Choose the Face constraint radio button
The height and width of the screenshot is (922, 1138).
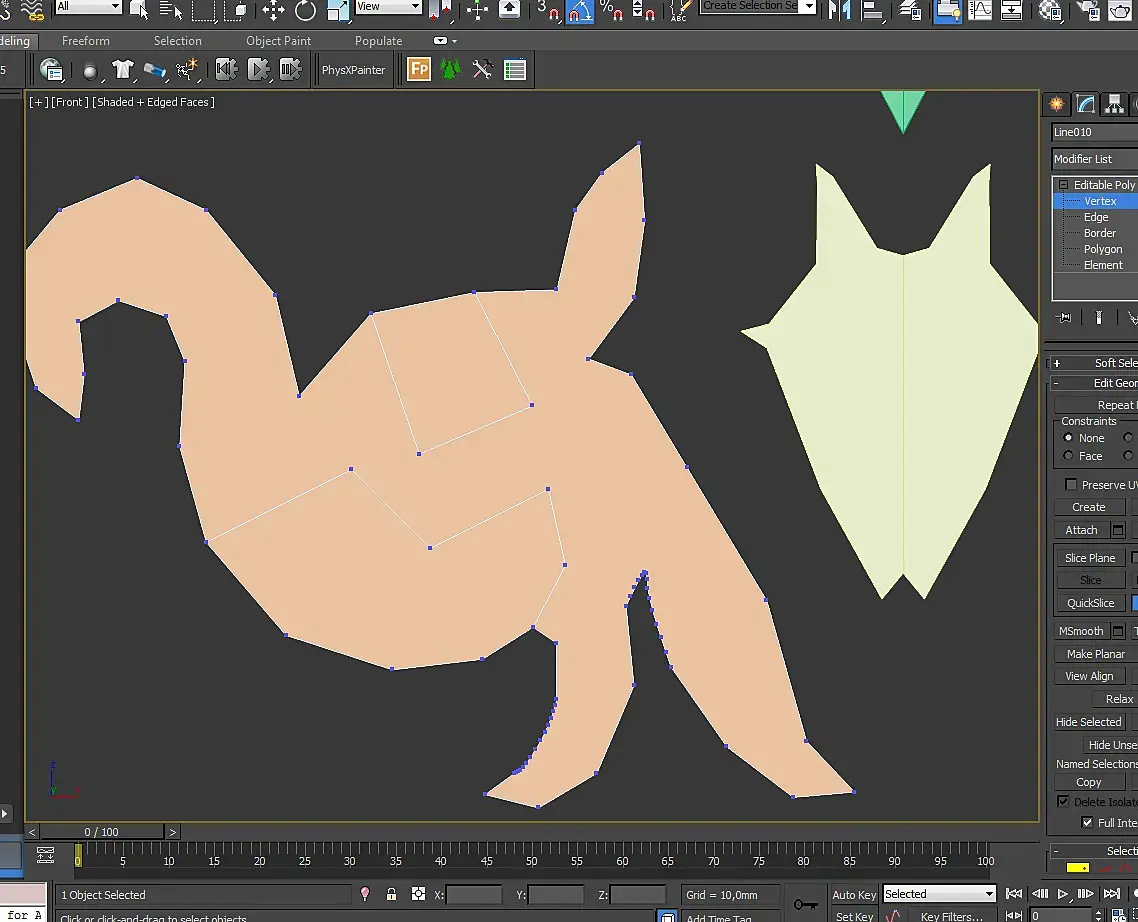pyautogui.click(x=1068, y=456)
